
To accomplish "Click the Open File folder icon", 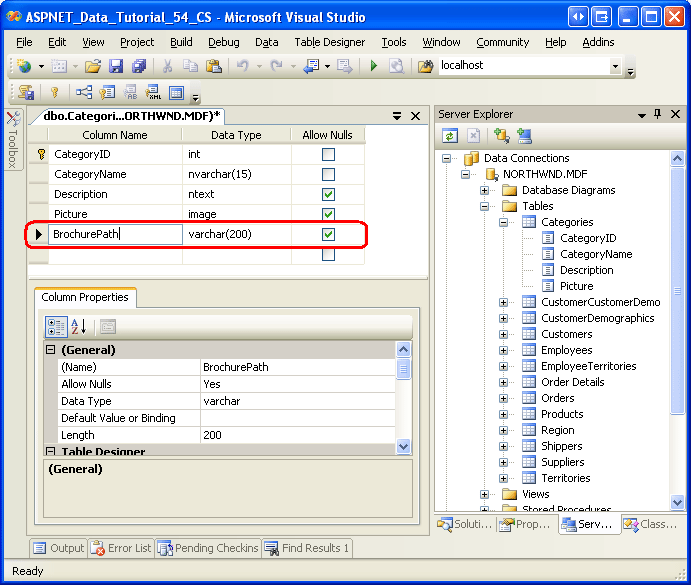I will [x=92, y=66].
